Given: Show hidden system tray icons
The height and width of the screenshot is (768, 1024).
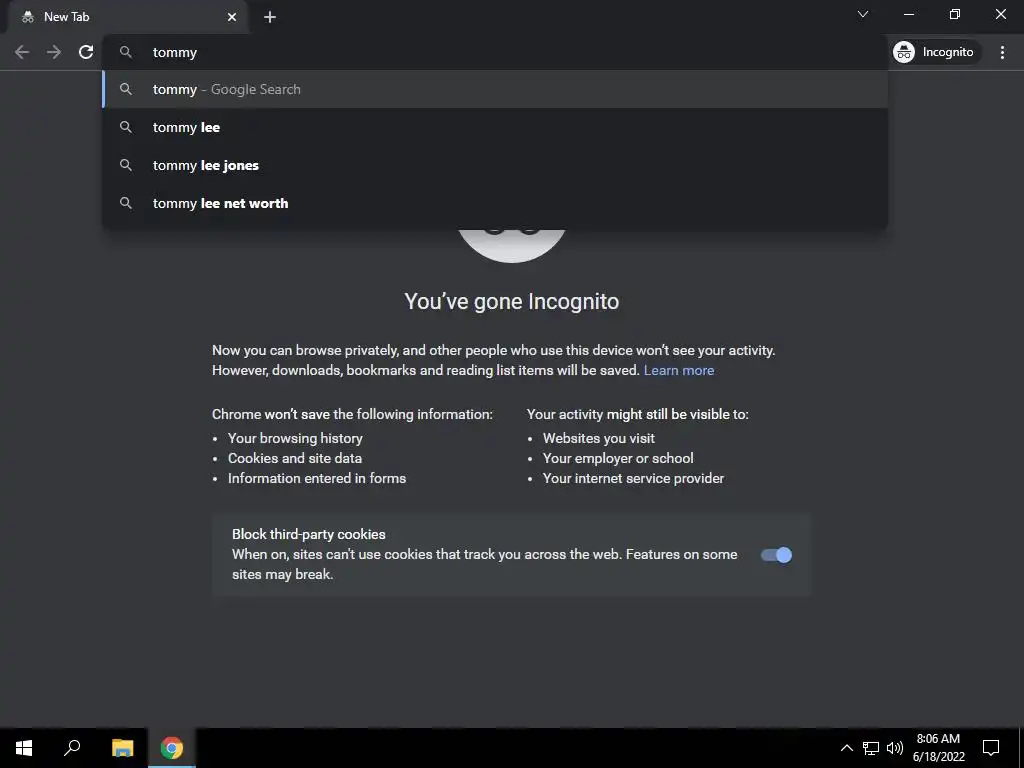Looking at the screenshot, I should click(846, 748).
